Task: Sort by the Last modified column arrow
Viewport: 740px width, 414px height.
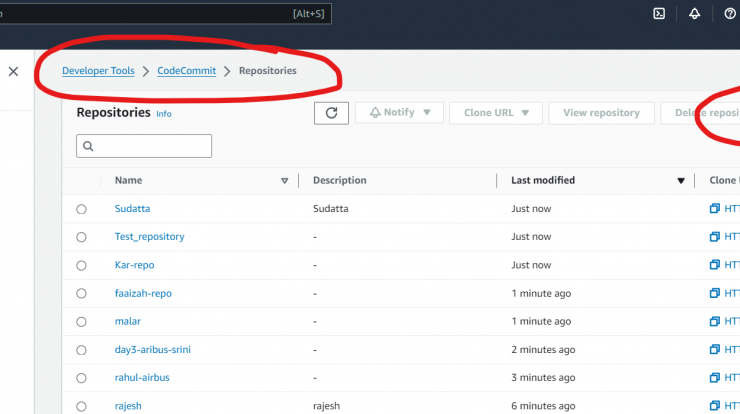Action: click(681, 181)
